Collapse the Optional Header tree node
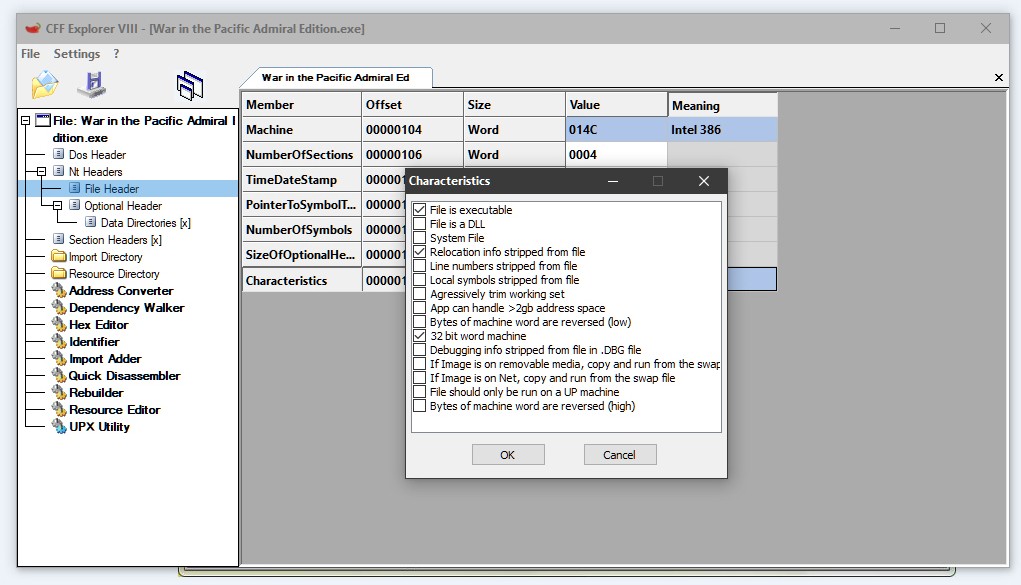This screenshot has height=585, width=1021. click(x=57, y=205)
